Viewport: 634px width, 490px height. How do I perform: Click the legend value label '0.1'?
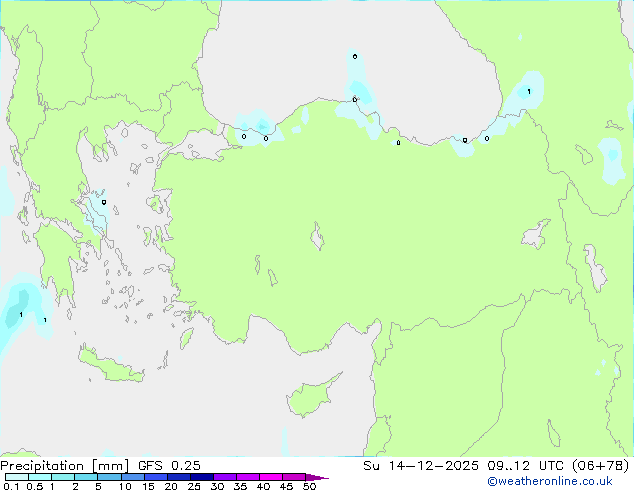tap(11, 486)
